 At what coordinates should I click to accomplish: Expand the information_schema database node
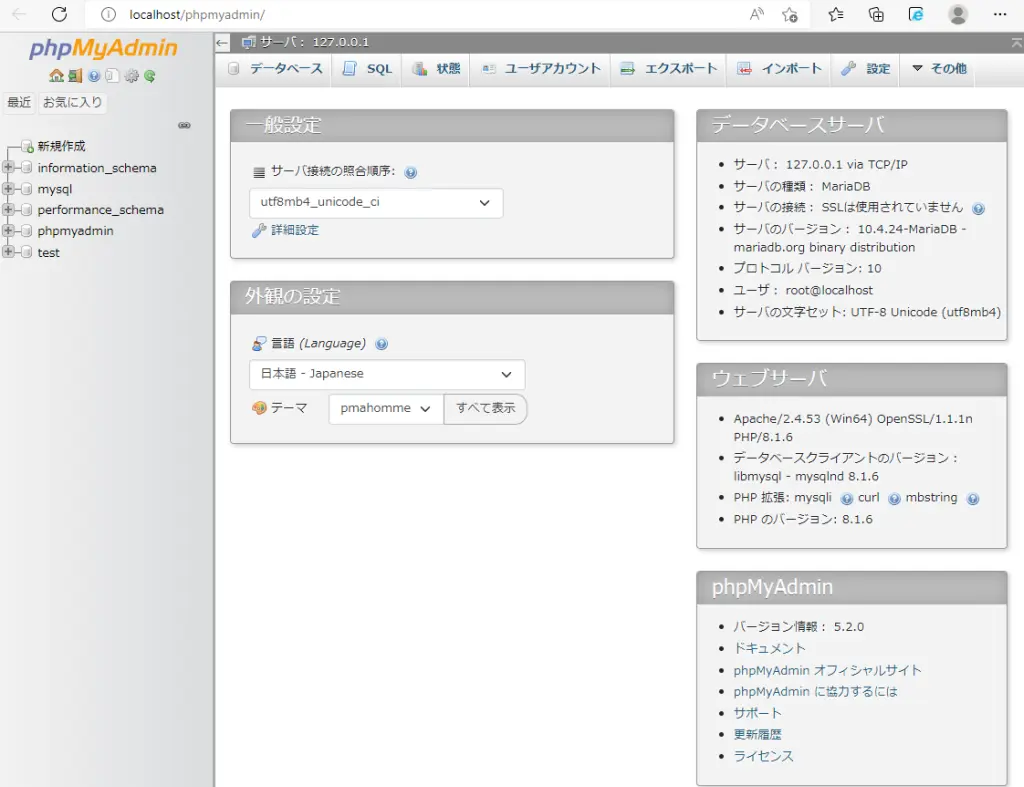tap(8, 167)
